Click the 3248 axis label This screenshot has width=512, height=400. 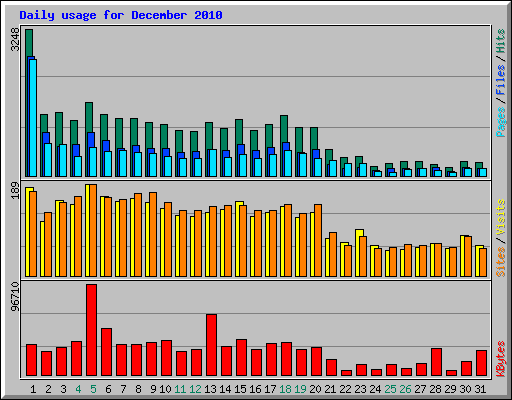point(16,39)
